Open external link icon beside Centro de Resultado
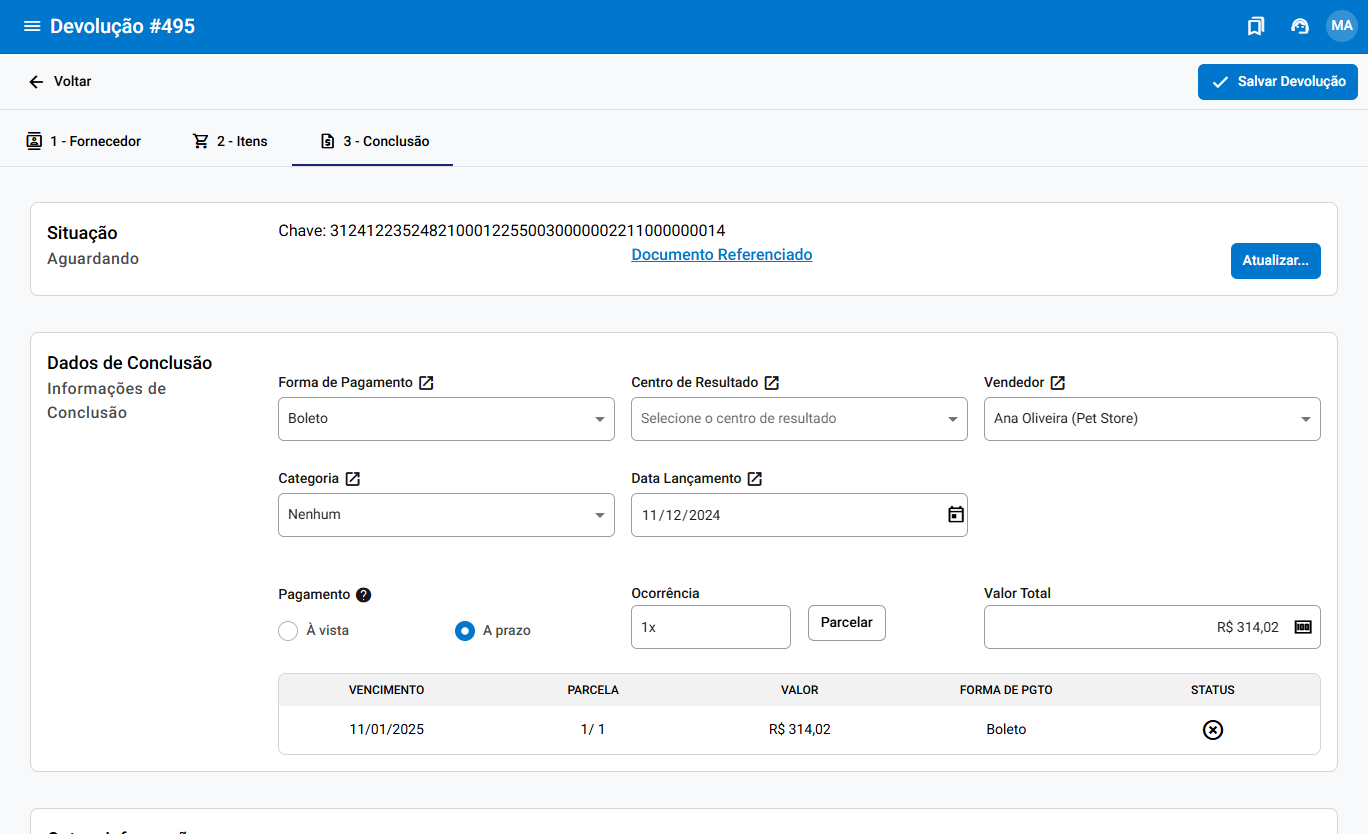 click(772, 383)
